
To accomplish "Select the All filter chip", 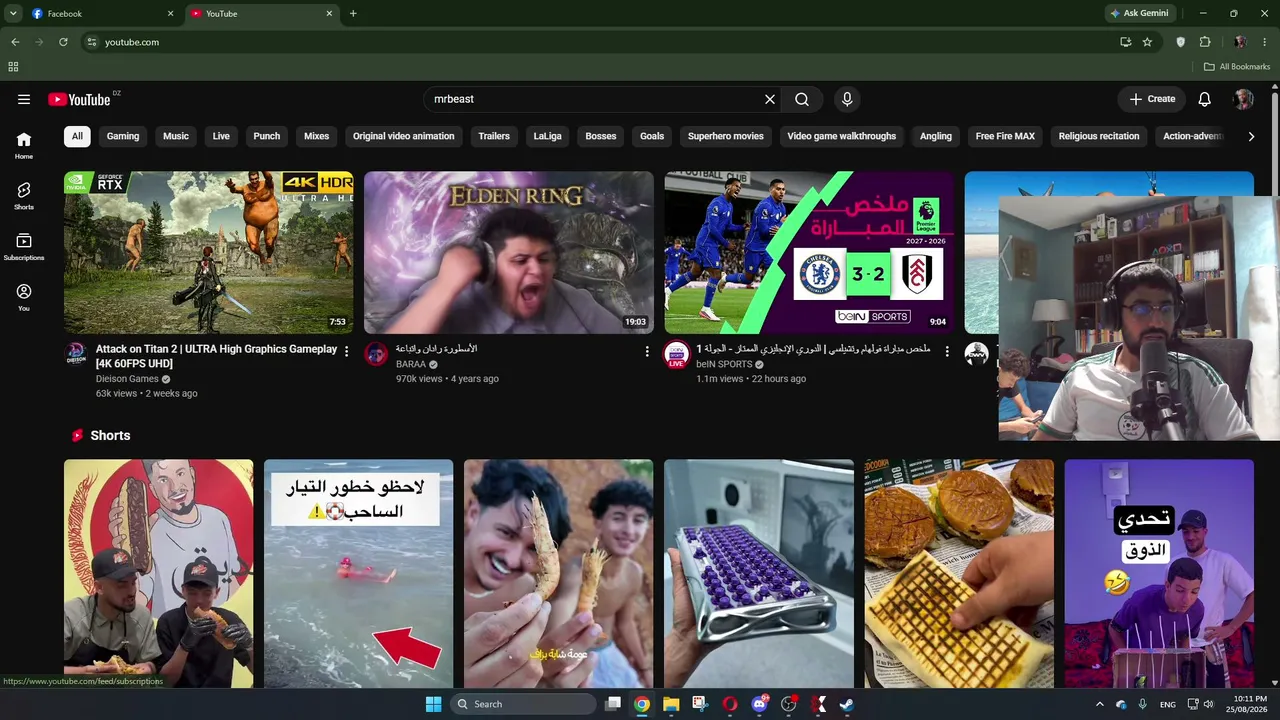I will pos(77,136).
